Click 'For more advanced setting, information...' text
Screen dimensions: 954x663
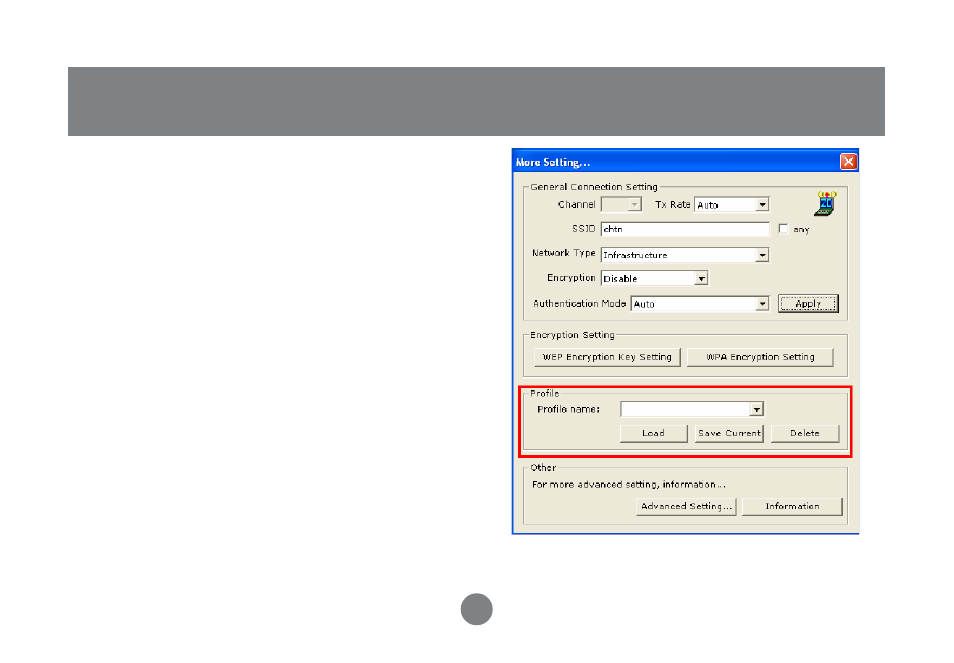point(628,484)
